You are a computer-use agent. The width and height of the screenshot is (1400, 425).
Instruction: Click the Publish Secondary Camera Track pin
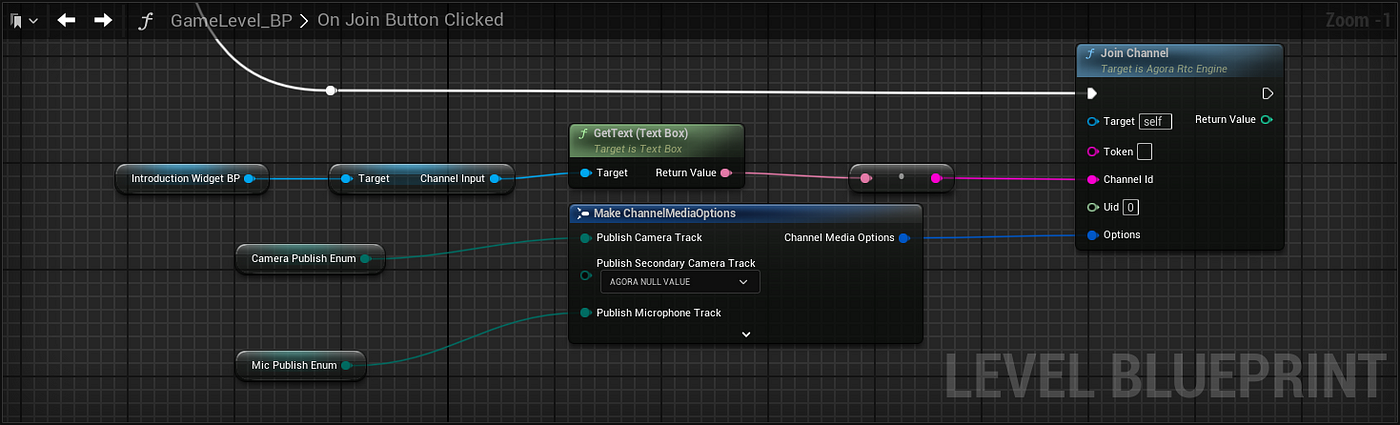585,275
